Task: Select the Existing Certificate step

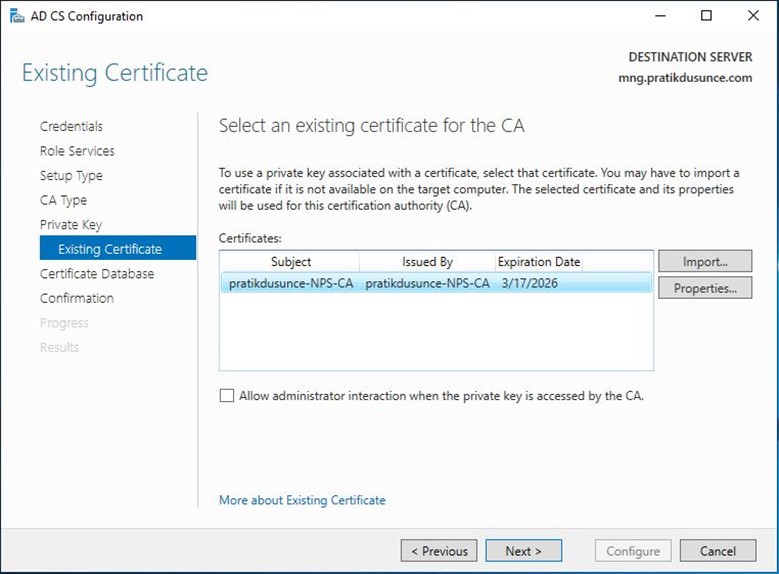Action: pos(118,248)
